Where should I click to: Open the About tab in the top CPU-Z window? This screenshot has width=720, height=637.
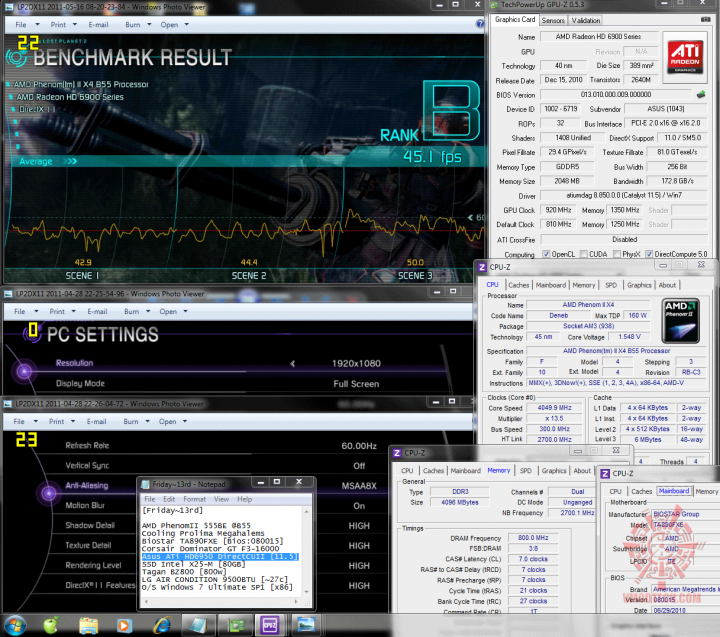pyautogui.click(x=667, y=285)
